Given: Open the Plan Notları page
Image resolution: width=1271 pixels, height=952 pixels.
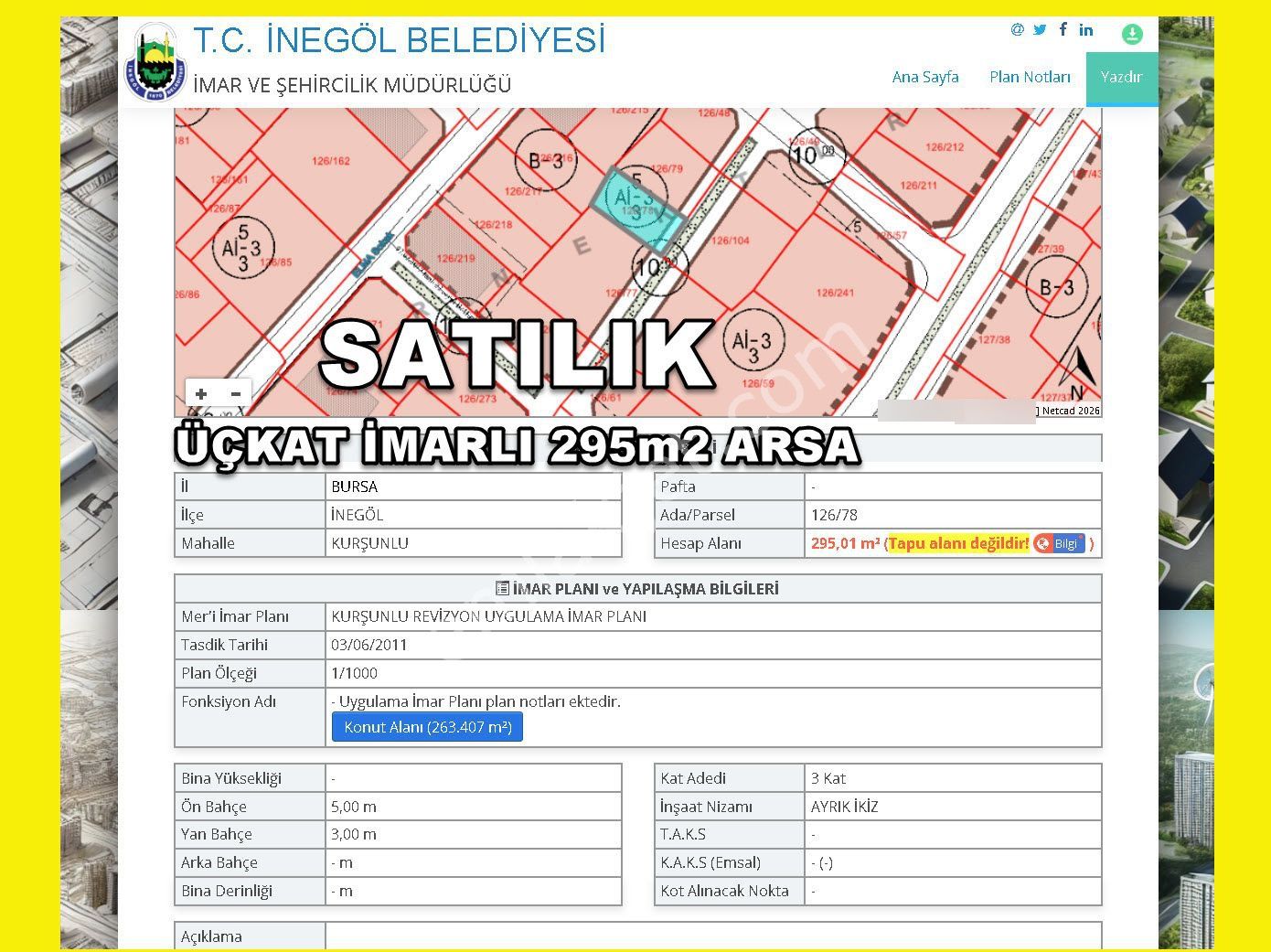Looking at the screenshot, I should coord(1030,77).
